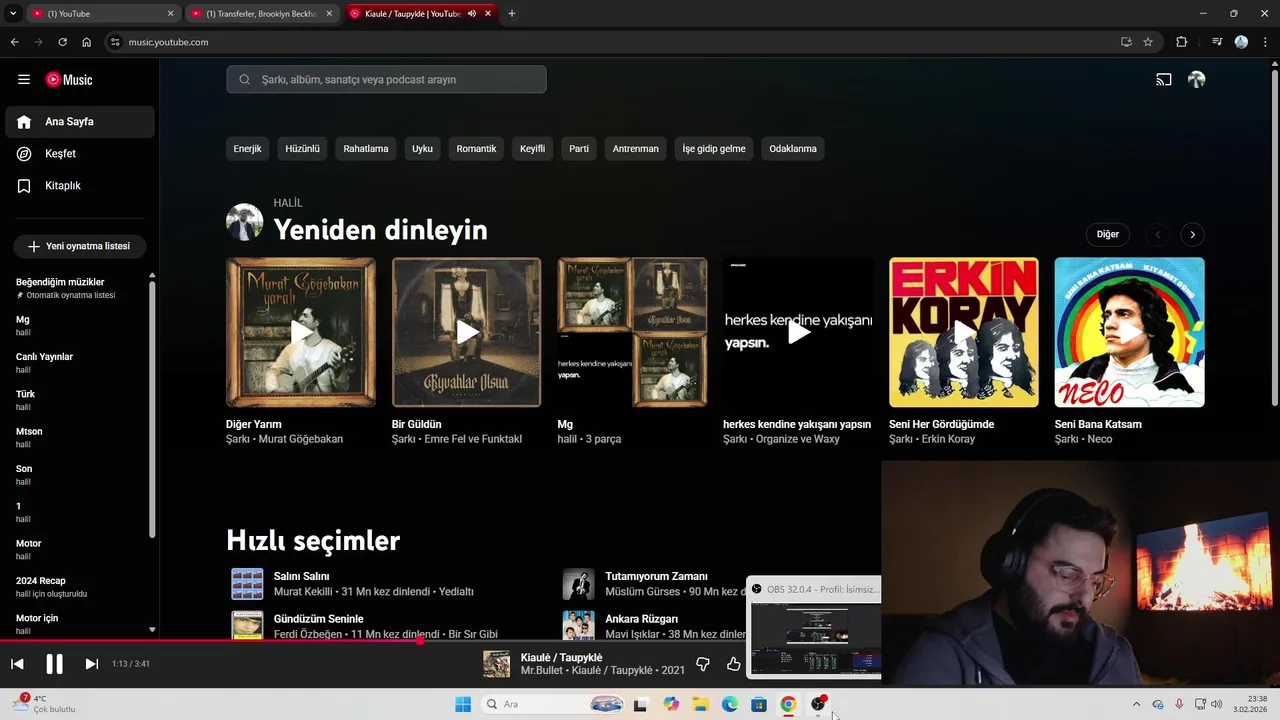Dislike the Kiaulė / Taupyklė song
The width and height of the screenshot is (1280, 720).
[702, 664]
